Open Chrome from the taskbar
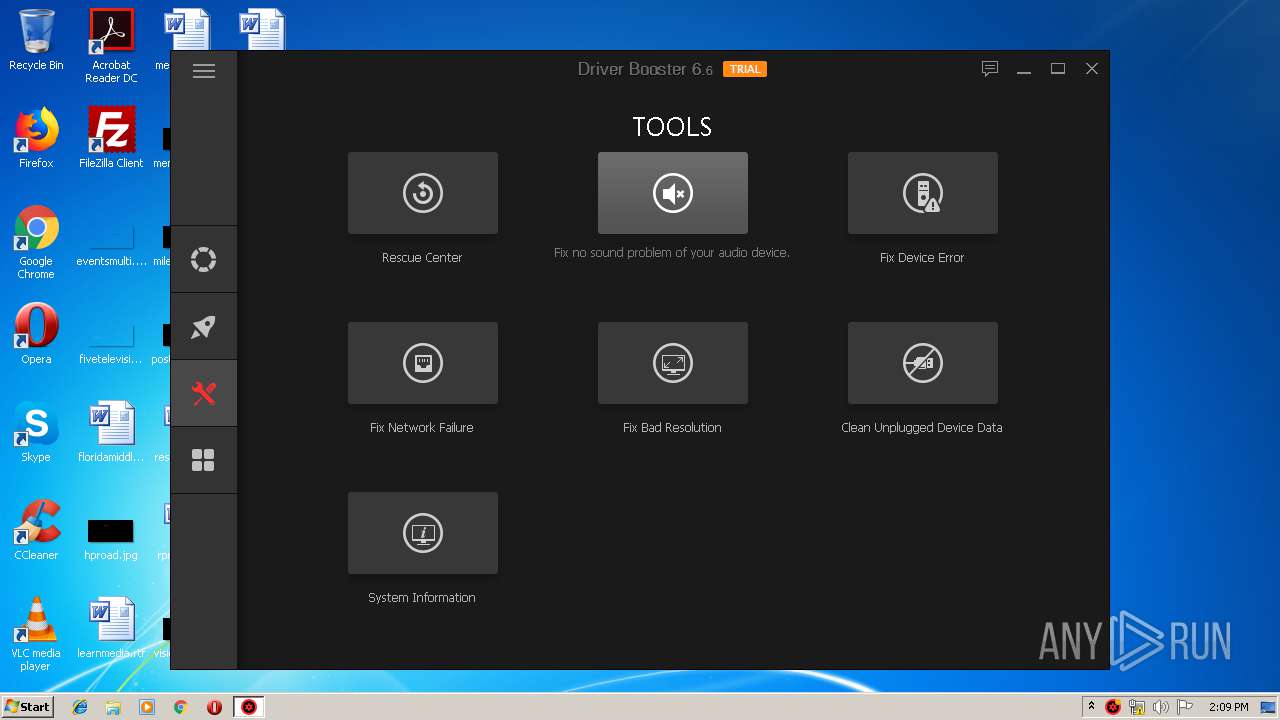 pos(181,707)
